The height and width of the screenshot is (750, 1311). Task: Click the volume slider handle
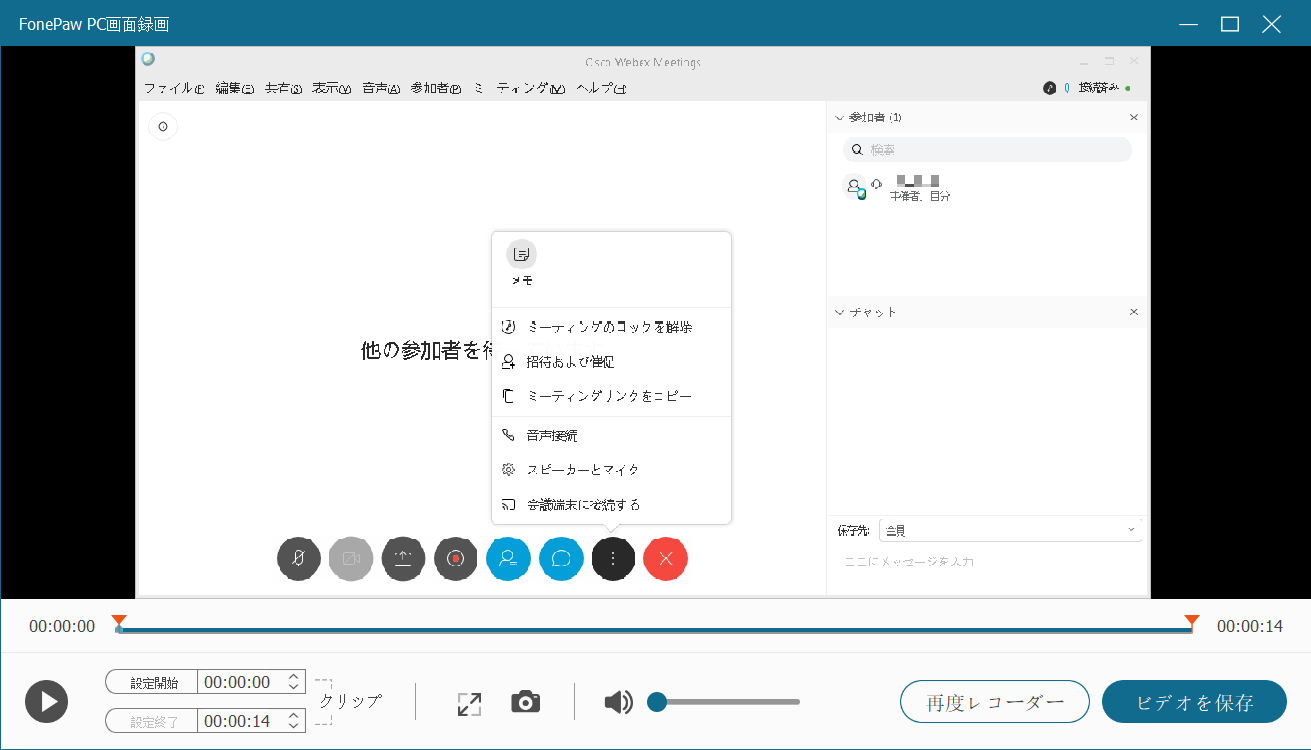[x=657, y=702]
